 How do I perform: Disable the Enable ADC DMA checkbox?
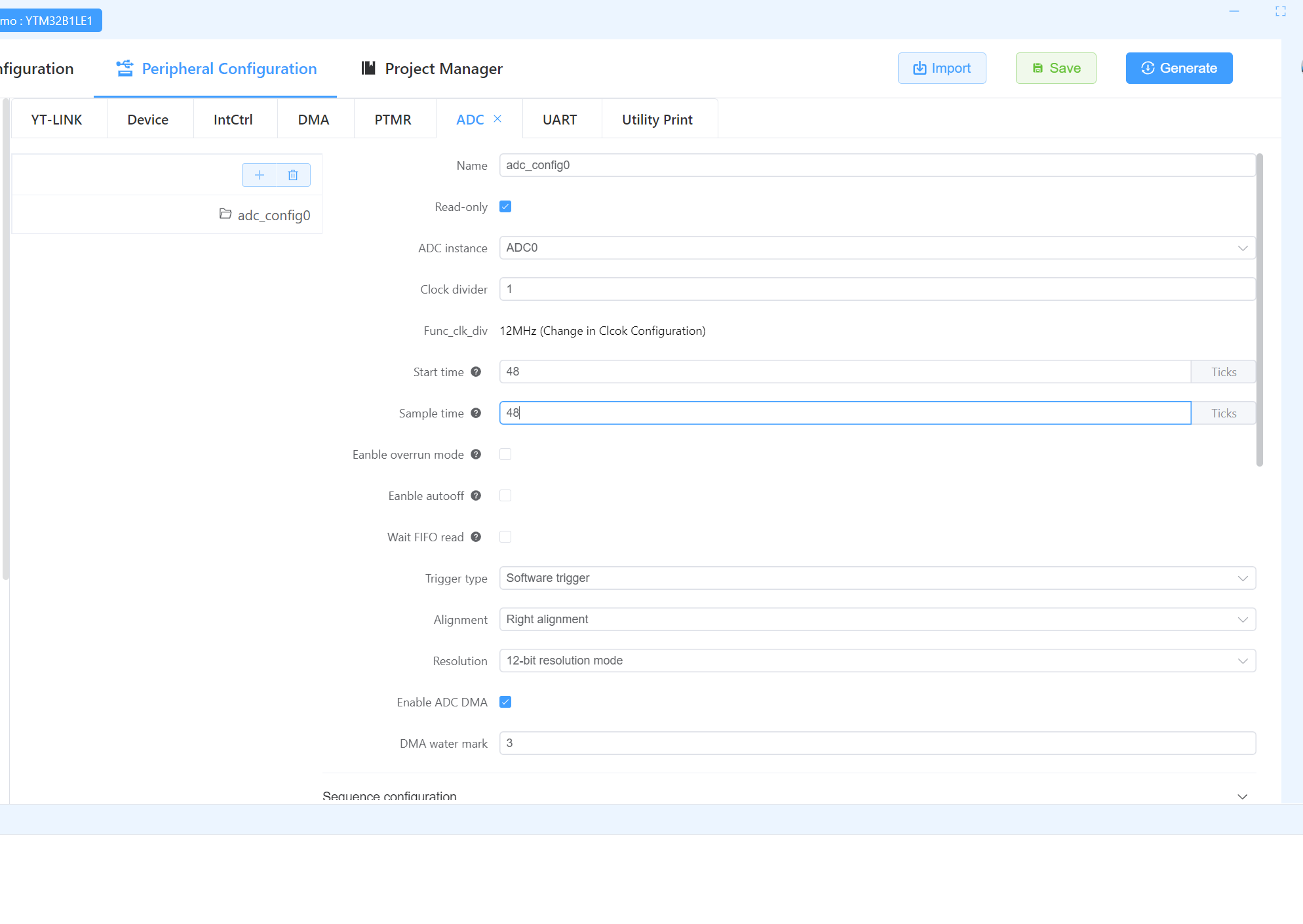click(505, 702)
